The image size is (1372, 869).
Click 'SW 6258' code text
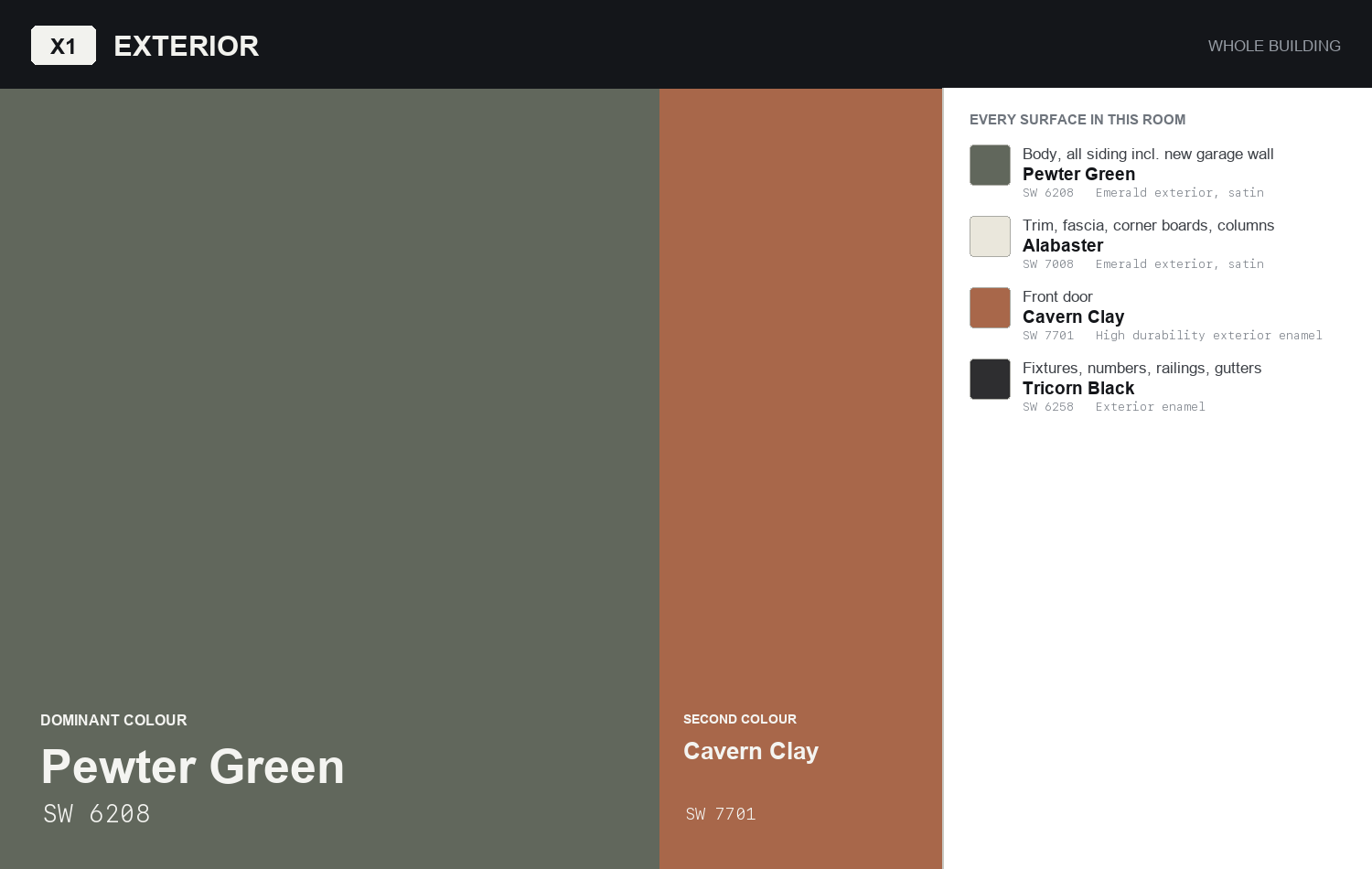pyautogui.click(x=1048, y=407)
